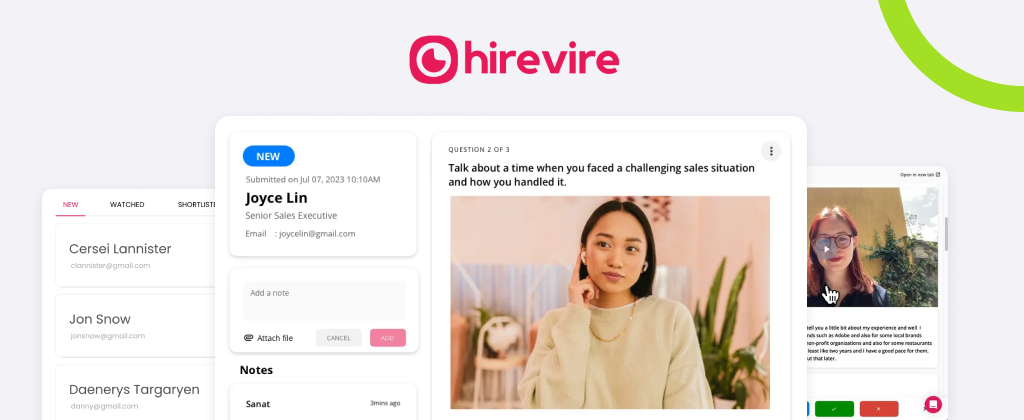Image resolution: width=1024 pixels, height=420 pixels.
Task: Click the paperclip Attach file icon
Action: coord(248,338)
